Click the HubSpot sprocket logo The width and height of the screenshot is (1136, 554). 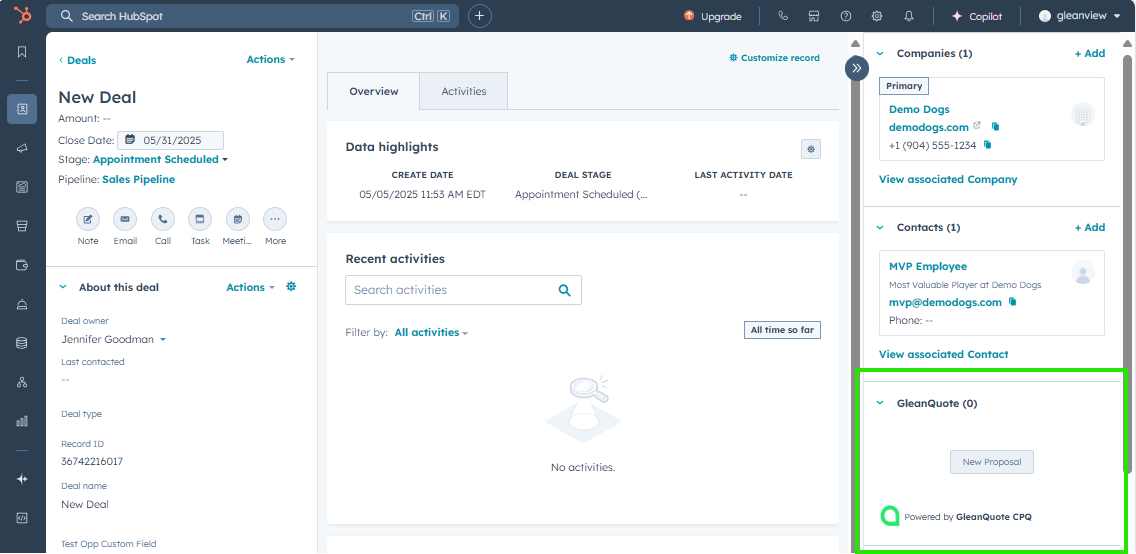click(x=22, y=16)
